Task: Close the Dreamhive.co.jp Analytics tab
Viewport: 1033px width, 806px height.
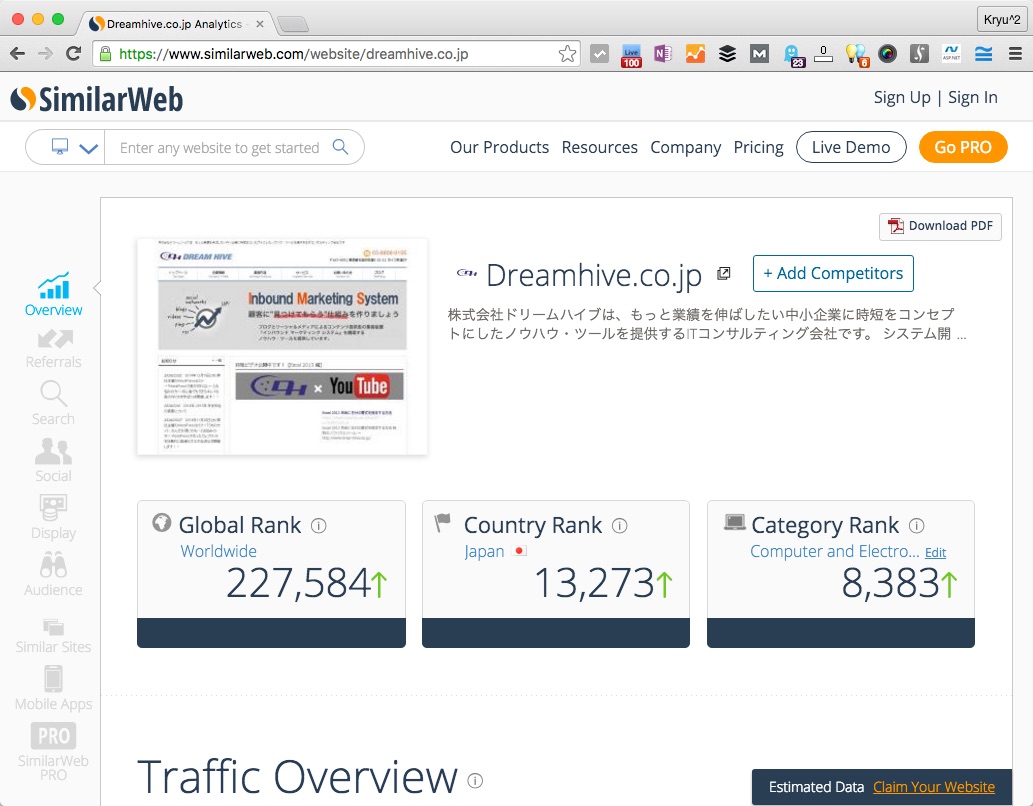Action: click(260, 24)
